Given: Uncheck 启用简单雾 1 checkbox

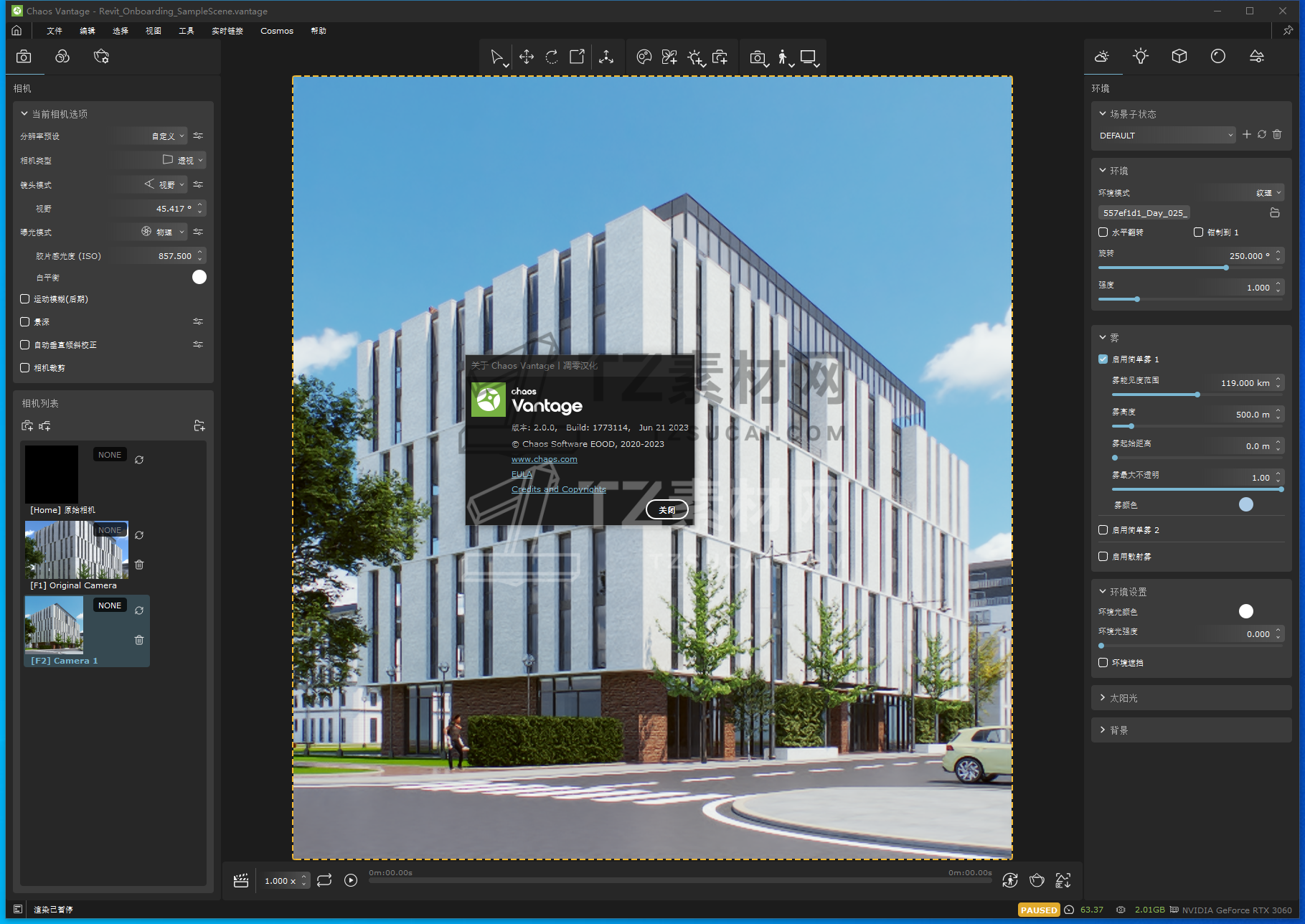Looking at the screenshot, I should click(x=1103, y=359).
